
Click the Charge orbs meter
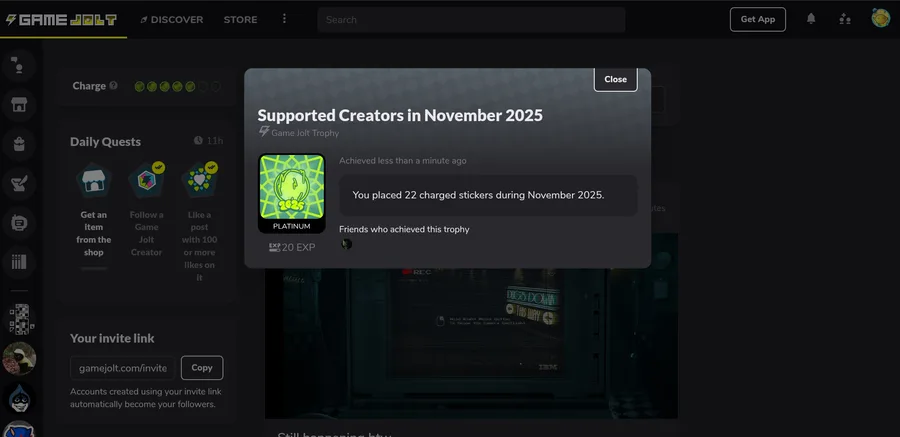(x=177, y=87)
